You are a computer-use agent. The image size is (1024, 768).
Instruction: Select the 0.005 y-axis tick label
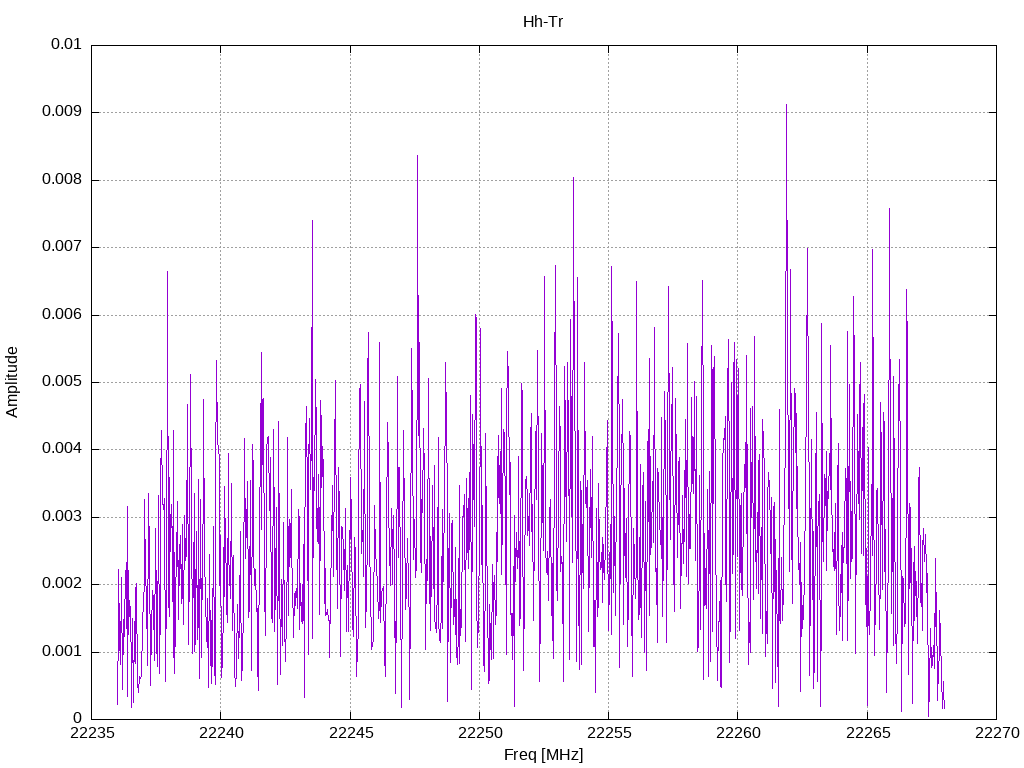click(61, 382)
